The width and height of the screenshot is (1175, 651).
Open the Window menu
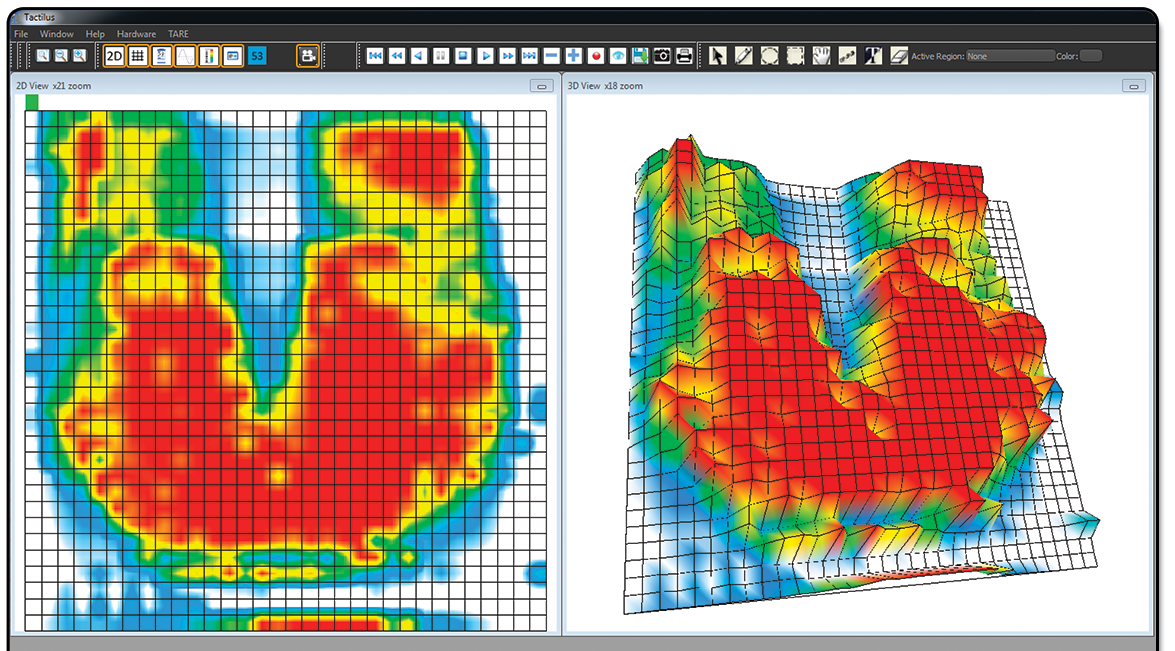click(56, 34)
